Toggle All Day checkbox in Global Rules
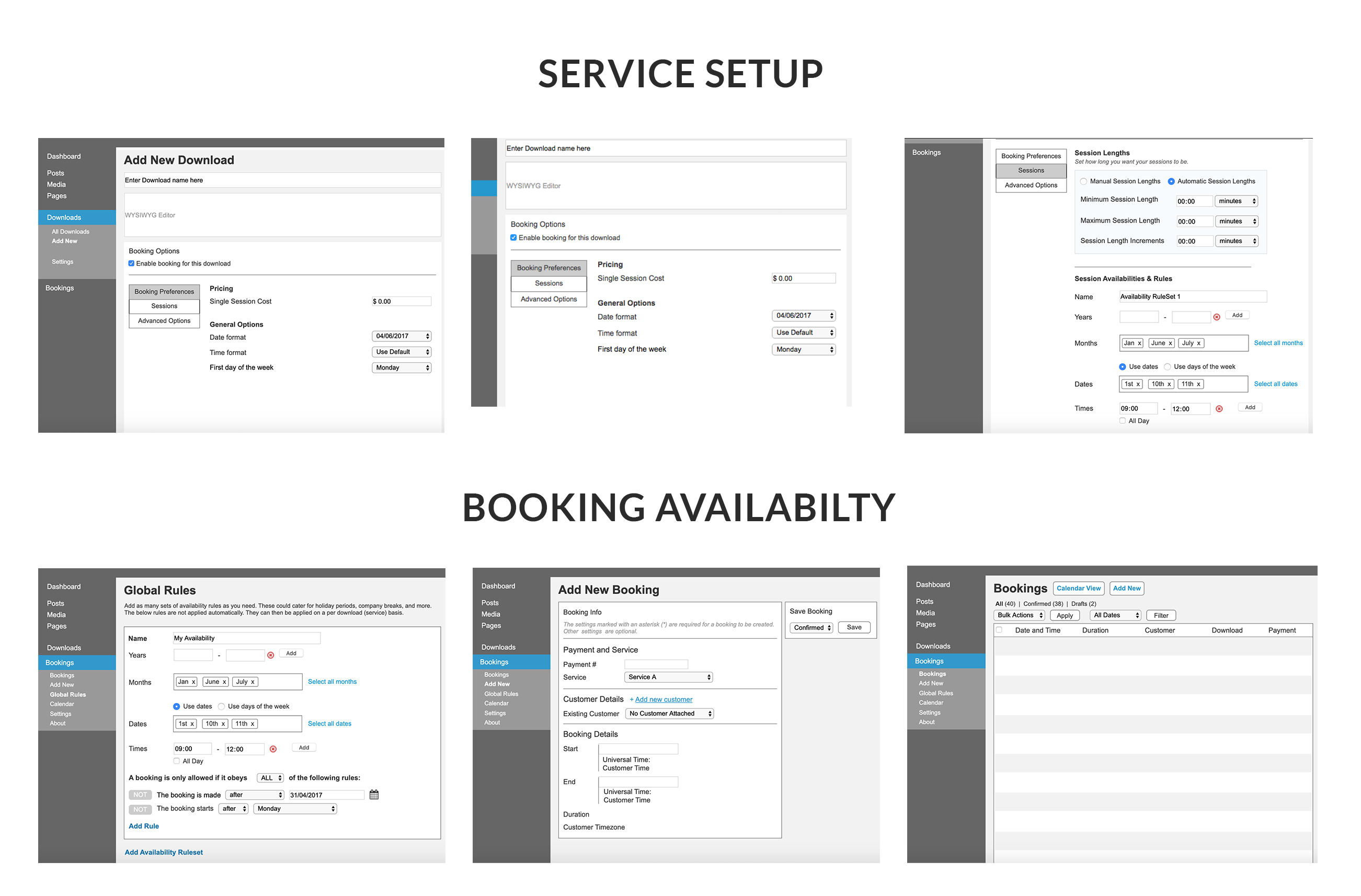 (177, 761)
